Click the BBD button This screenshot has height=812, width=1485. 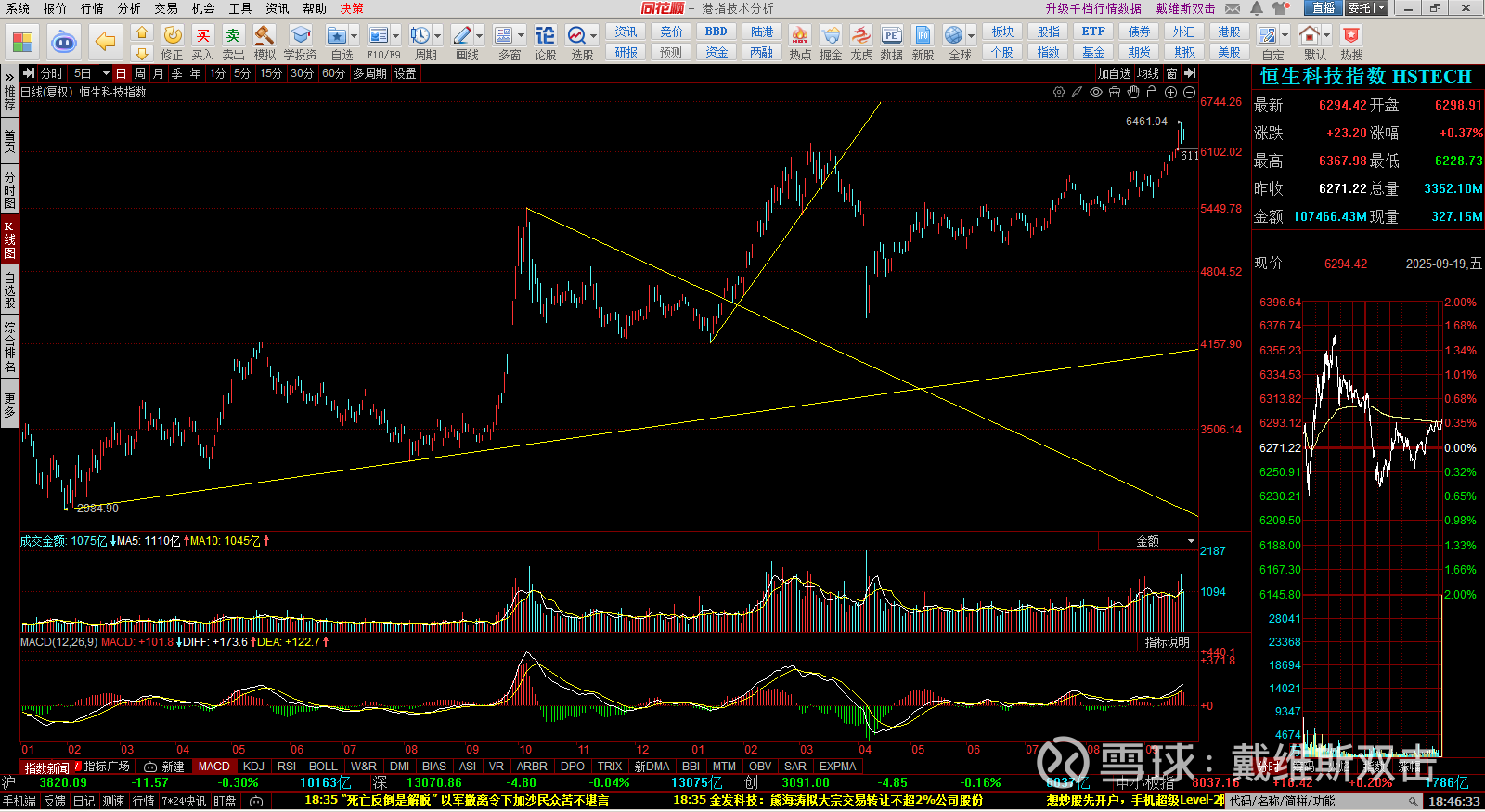[717, 32]
